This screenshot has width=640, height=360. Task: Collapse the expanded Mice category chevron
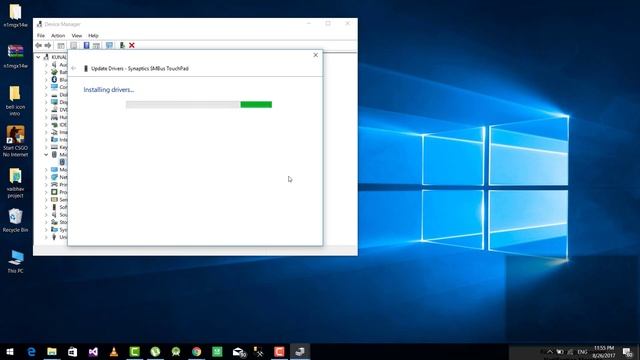(x=46, y=155)
